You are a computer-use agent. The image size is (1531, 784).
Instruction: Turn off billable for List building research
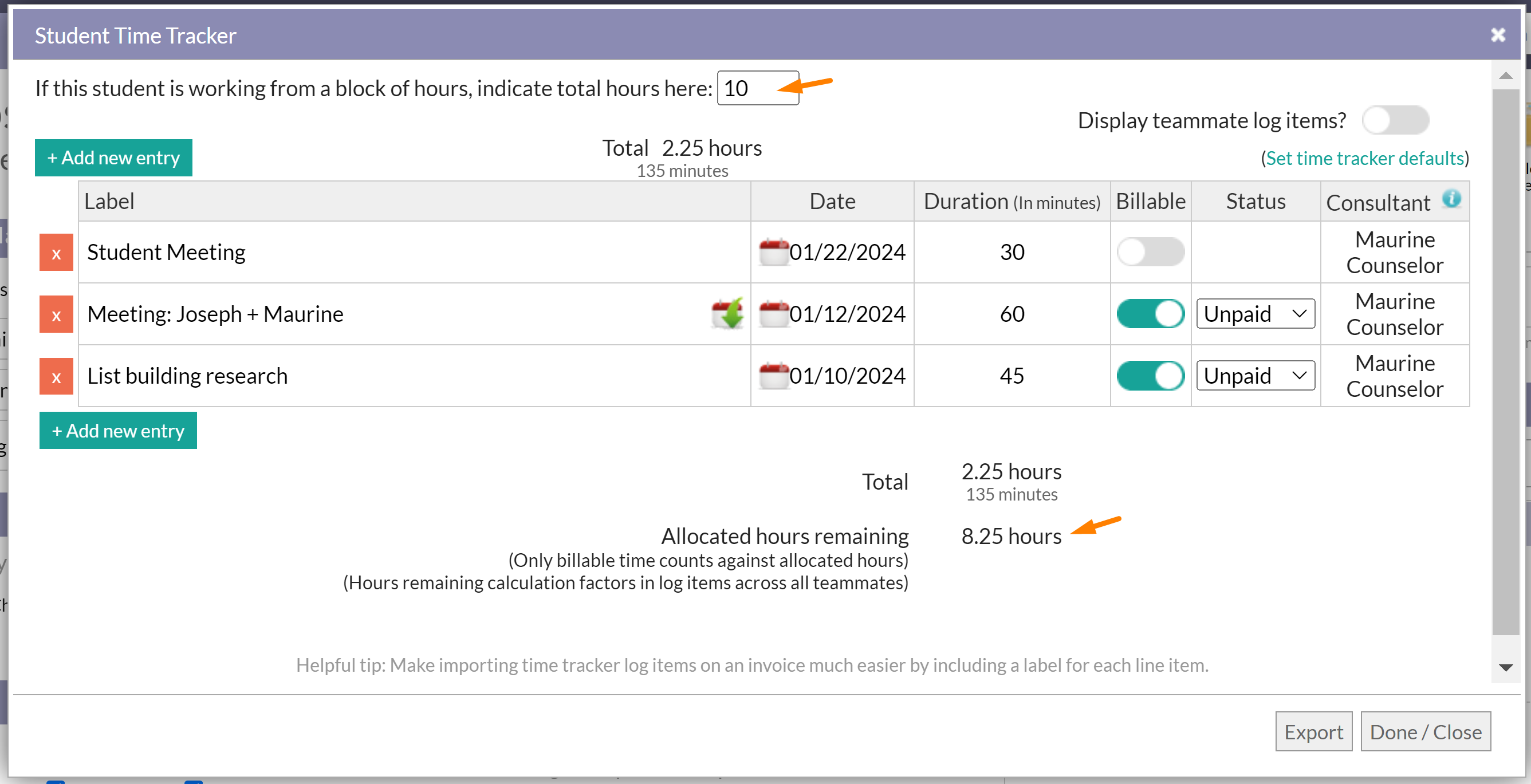point(1150,376)
